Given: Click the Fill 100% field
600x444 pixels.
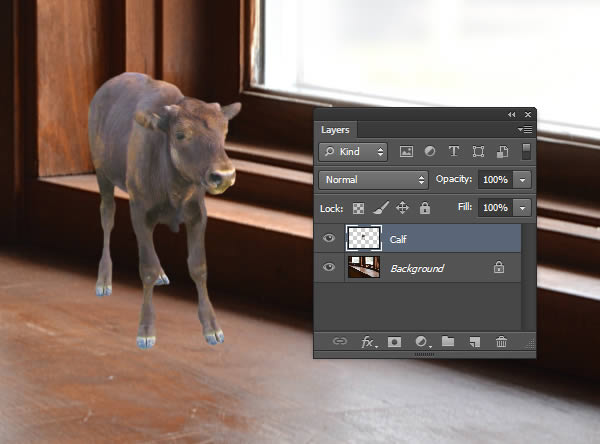Looking at the screenshot, I should pyautogui.click(x=496, y=208).
